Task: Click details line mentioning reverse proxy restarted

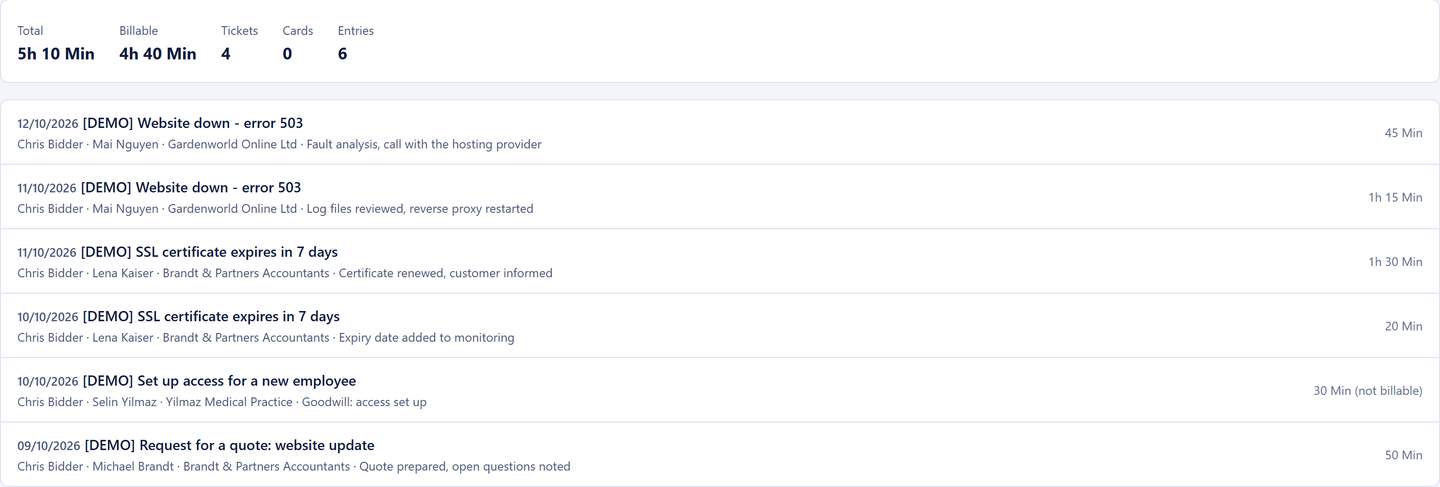Action: point(275,208)
